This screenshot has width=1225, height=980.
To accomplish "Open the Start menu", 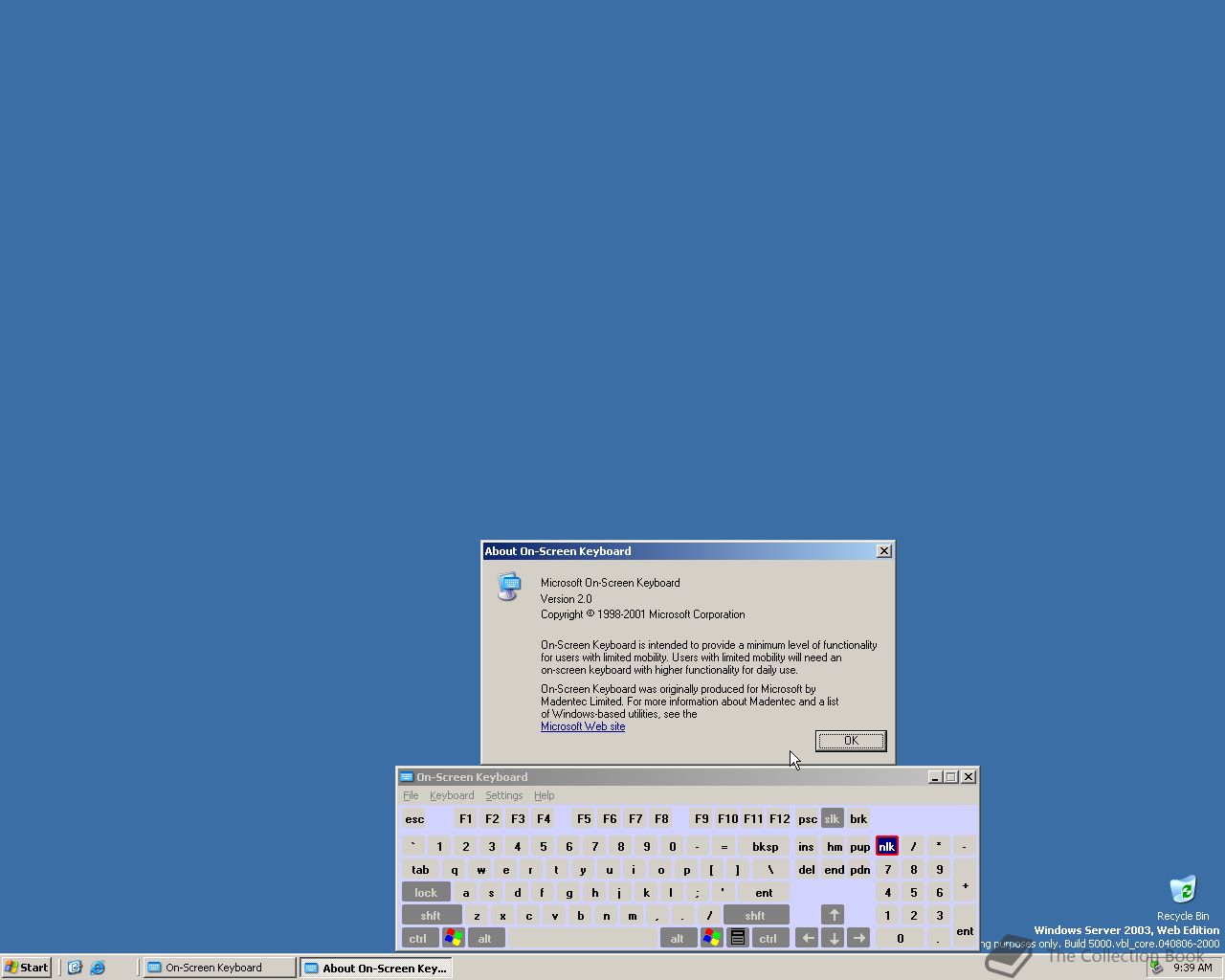I will click(x=27, y=968).
